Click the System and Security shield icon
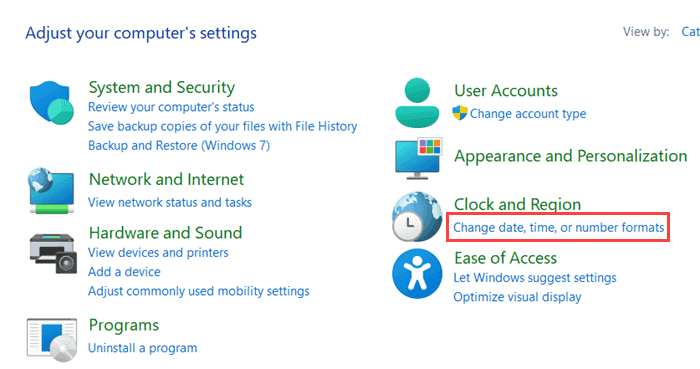Screen dimensions: 700x369 pyautogui.click(x=51, y=103)
